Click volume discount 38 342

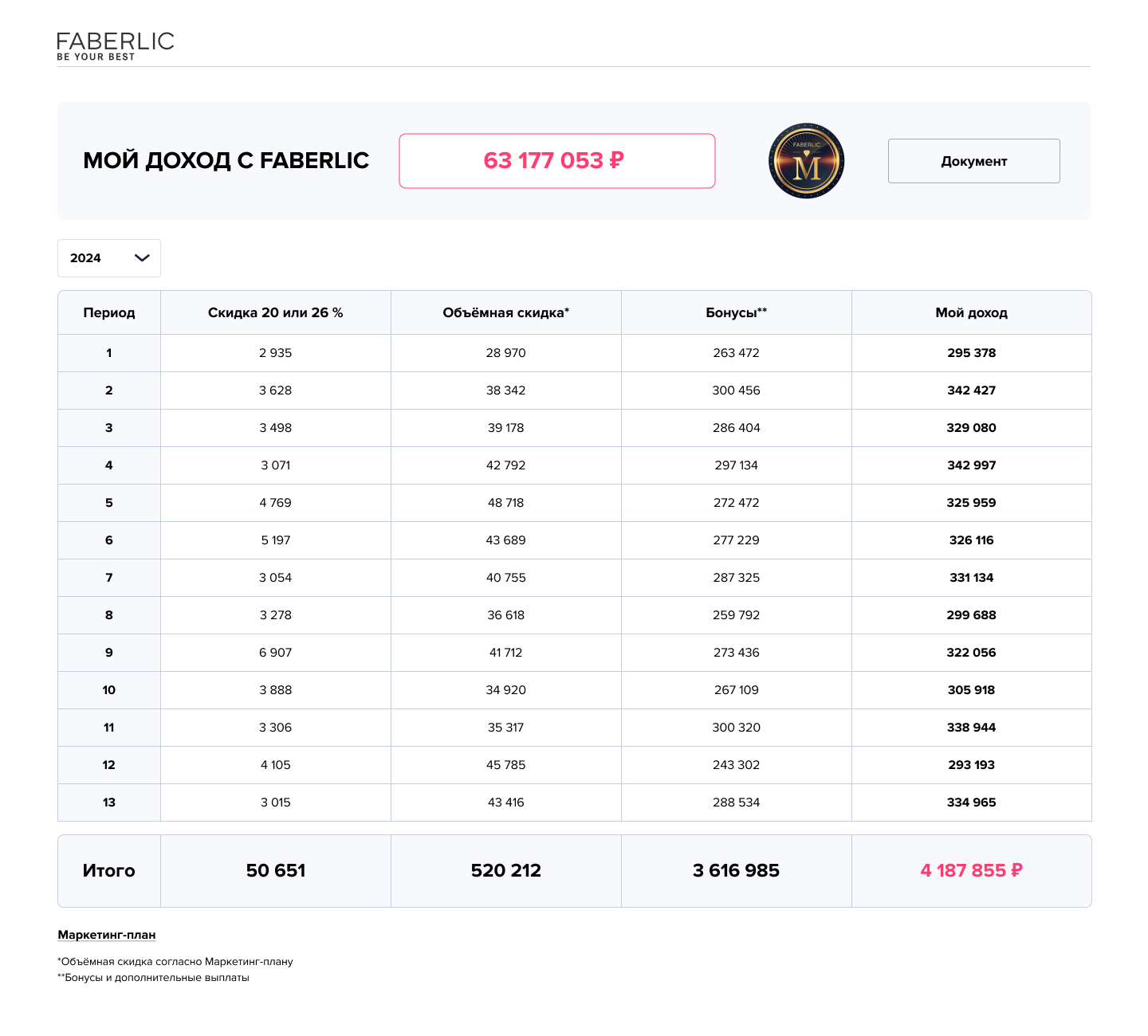pos(506,390)
